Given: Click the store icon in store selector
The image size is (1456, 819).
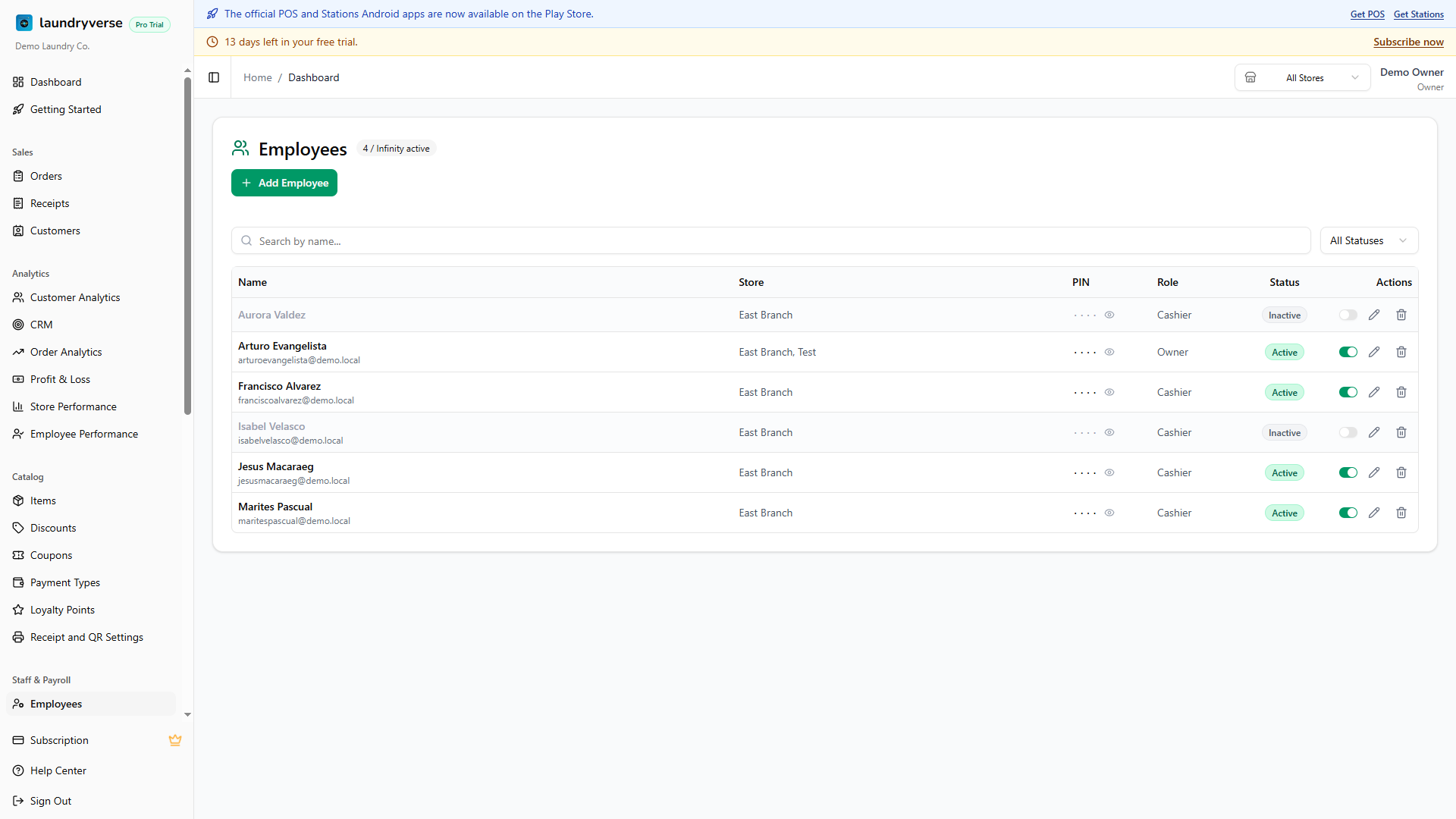Looking at the screenshot, I should (x=1250, y=77).
